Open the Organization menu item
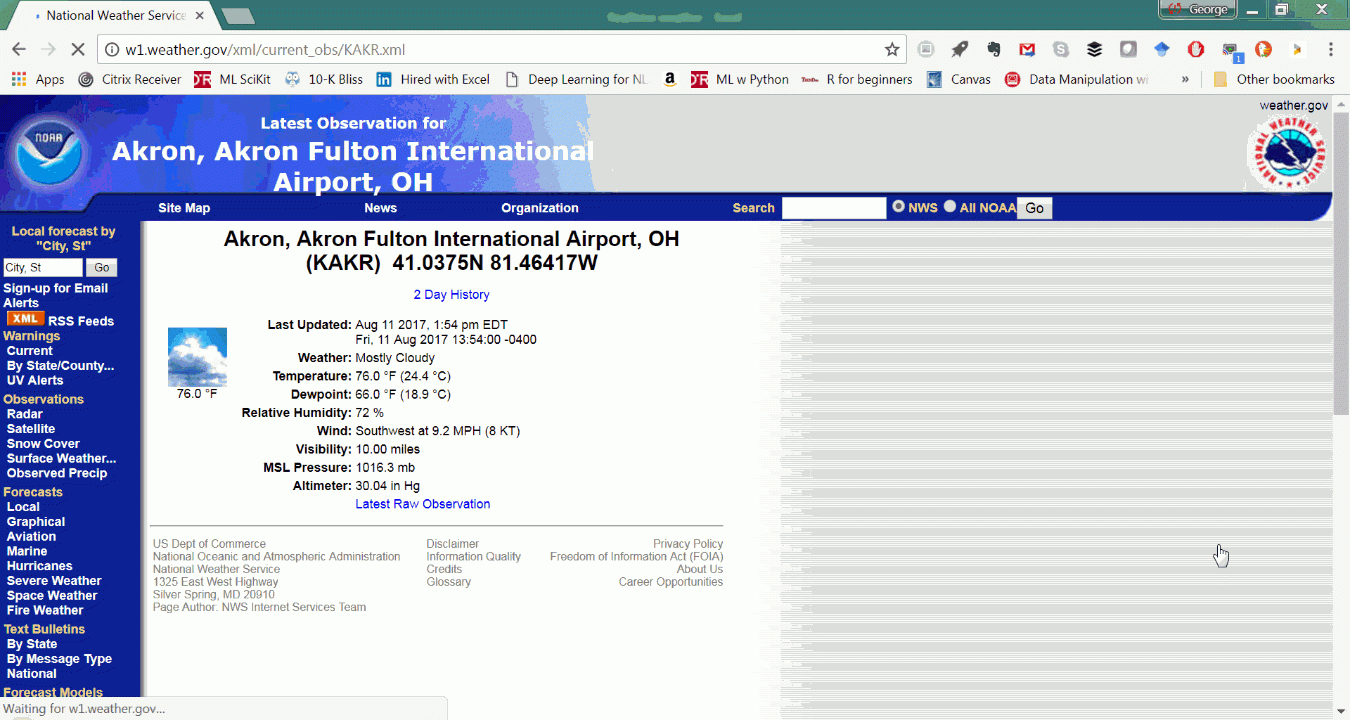Image resolution: width=1350 pixels, height=720 pixels. point(540,208)
